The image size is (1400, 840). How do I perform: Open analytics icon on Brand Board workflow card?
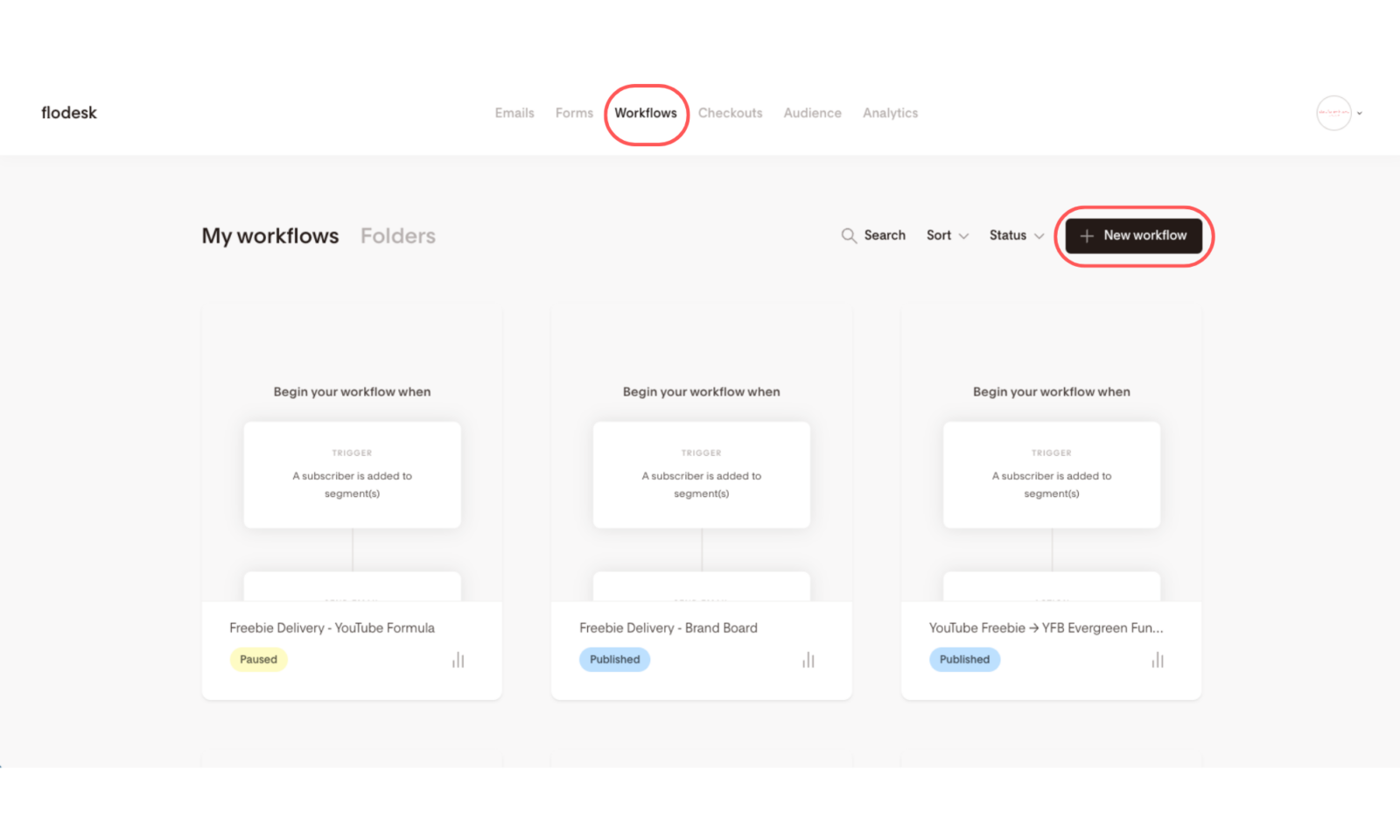tap(808, 660)
